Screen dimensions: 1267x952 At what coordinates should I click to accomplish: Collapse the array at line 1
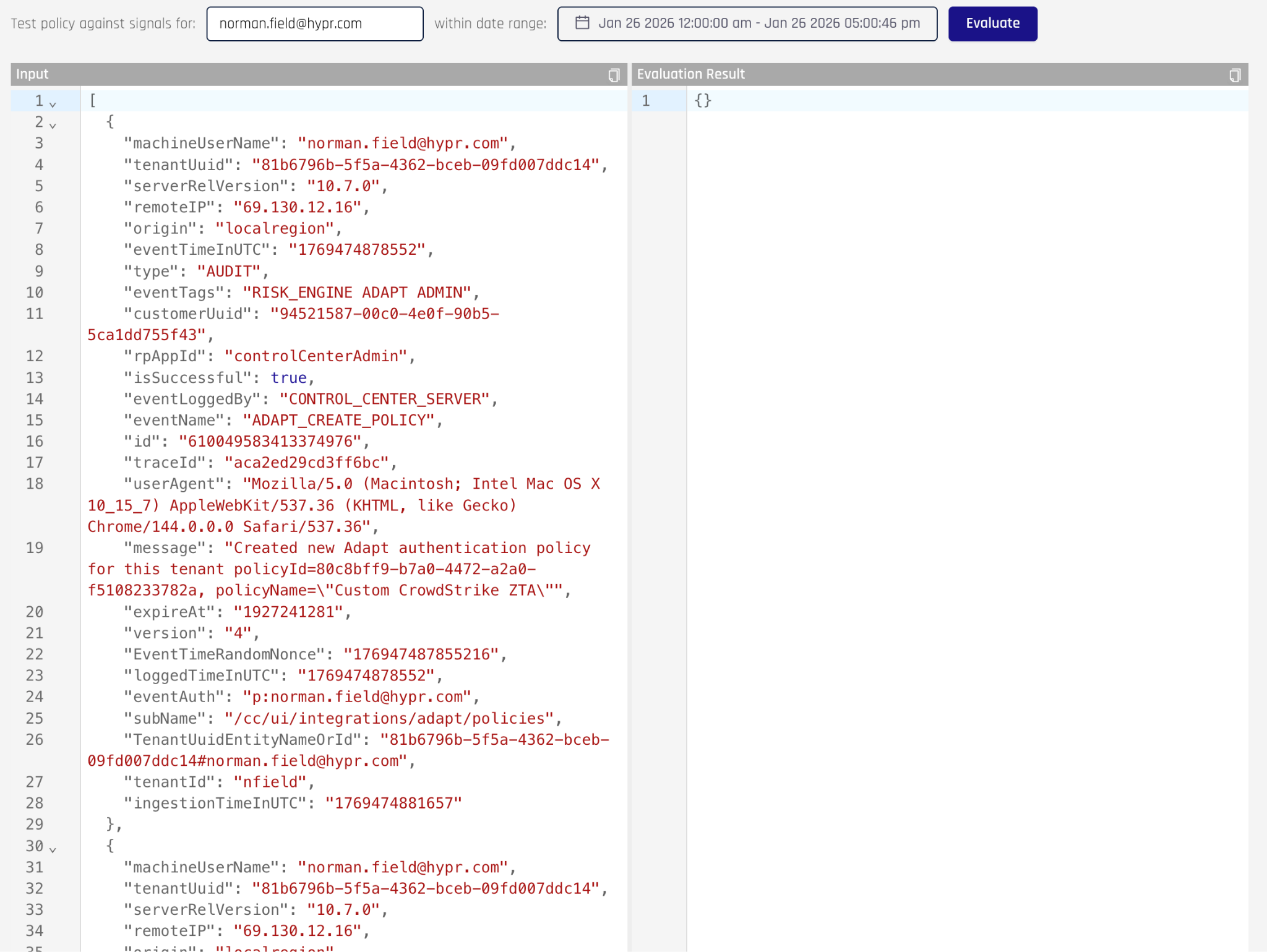pos(53,104)
